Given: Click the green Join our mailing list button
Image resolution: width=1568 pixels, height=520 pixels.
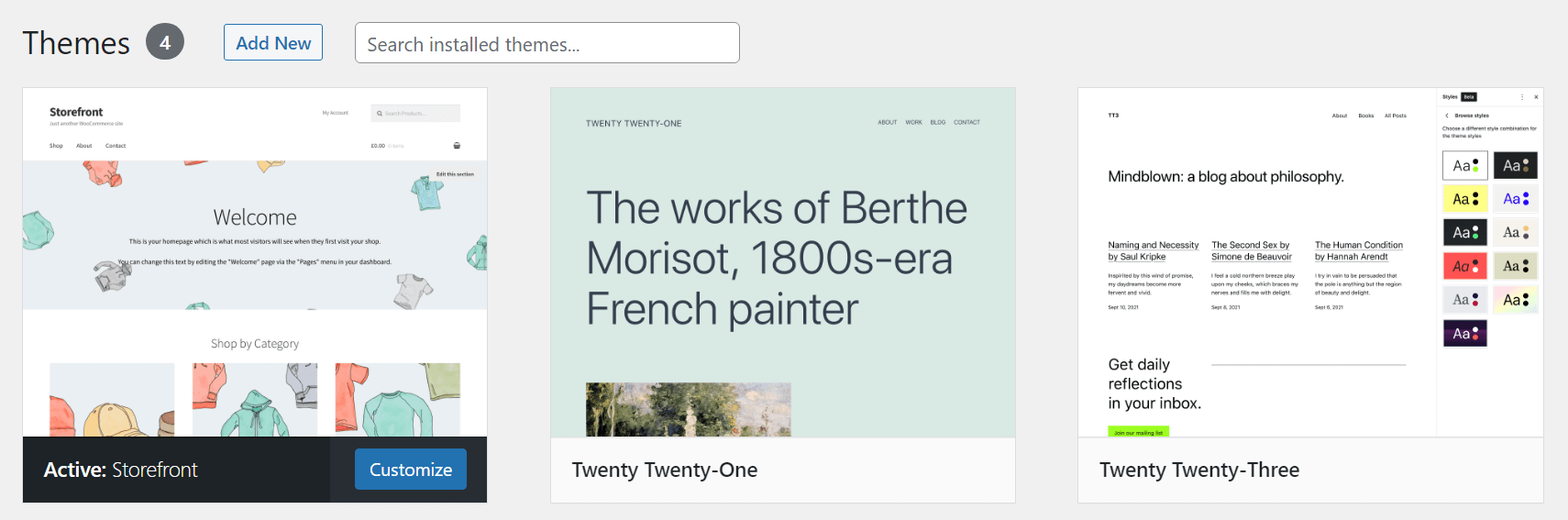Looking at the screenshot, I should tap(1138, 432).
